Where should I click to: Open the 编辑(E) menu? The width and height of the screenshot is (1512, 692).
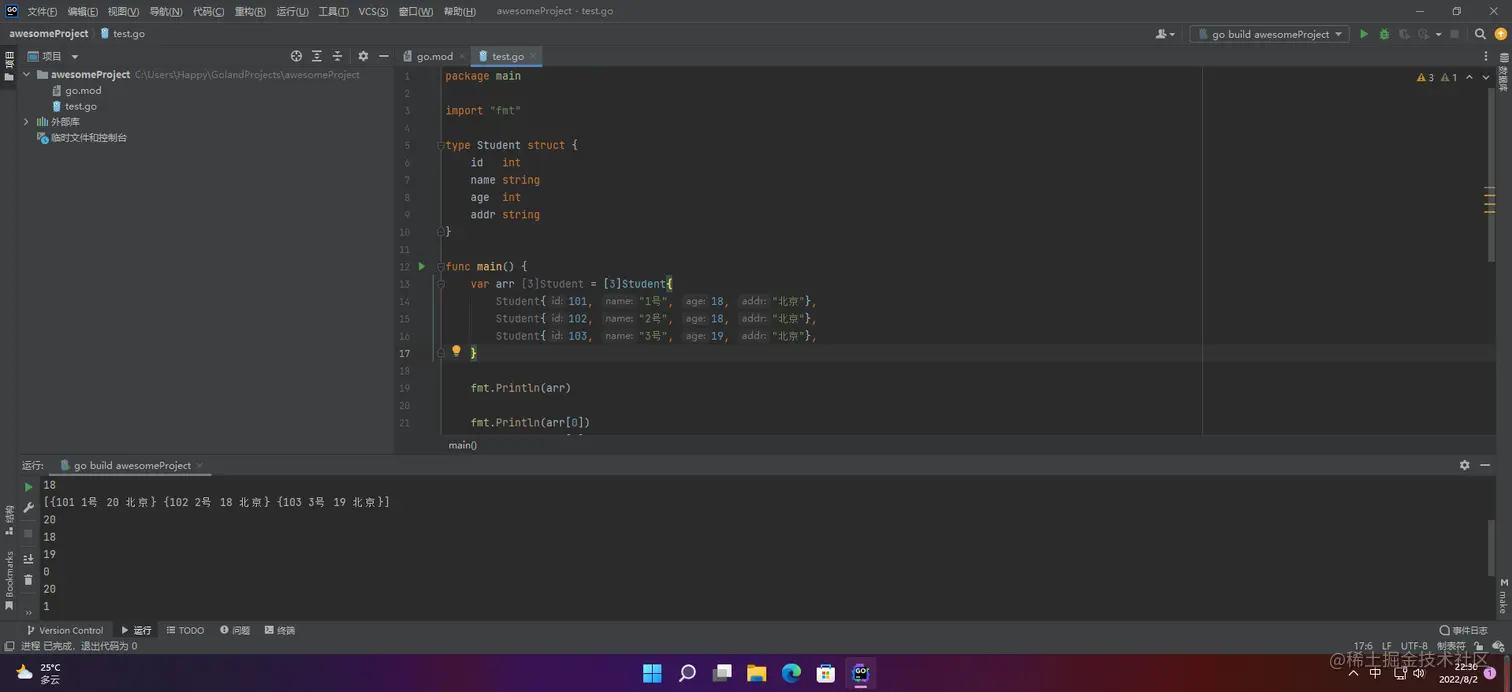click(83, 11)
